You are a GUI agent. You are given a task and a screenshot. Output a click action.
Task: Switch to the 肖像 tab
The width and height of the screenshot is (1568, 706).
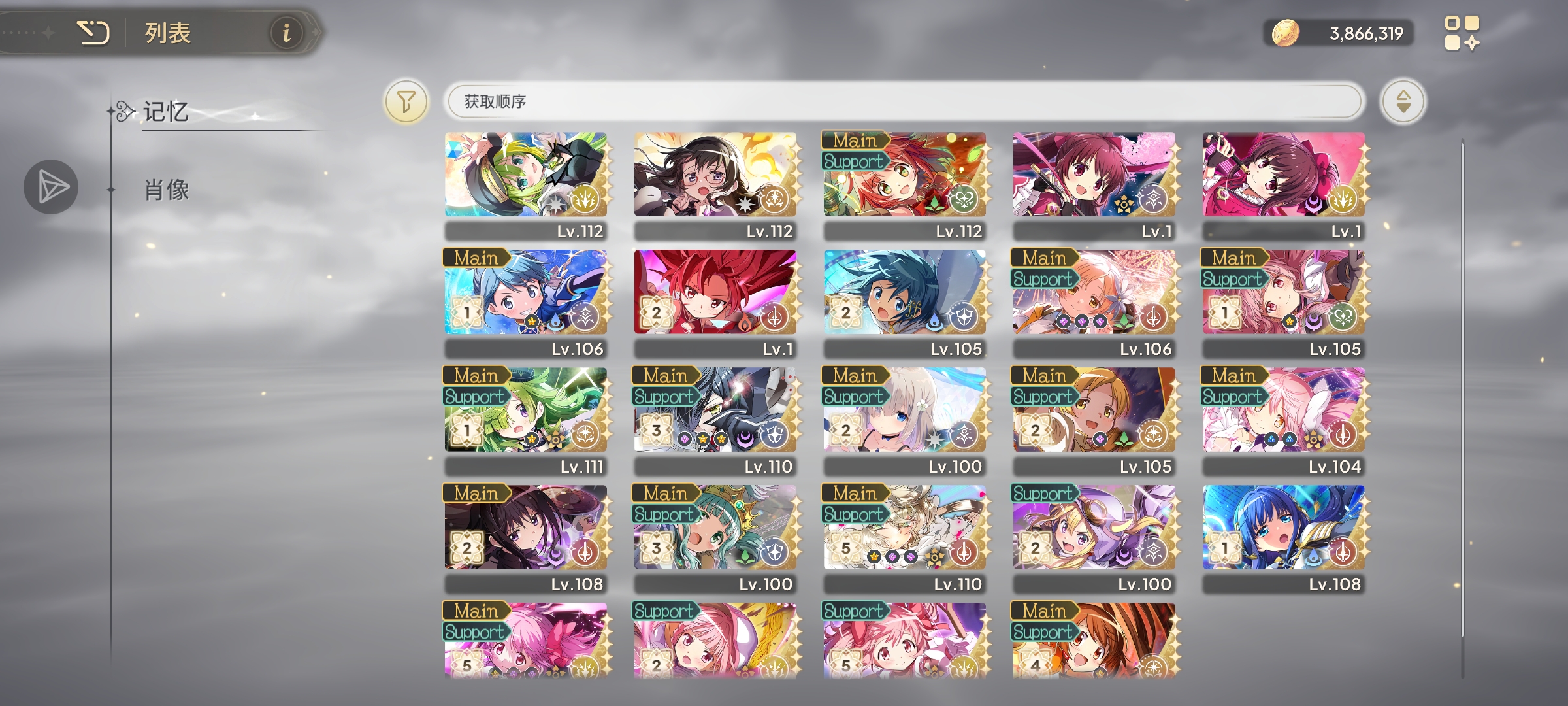[x=167, y=190]
